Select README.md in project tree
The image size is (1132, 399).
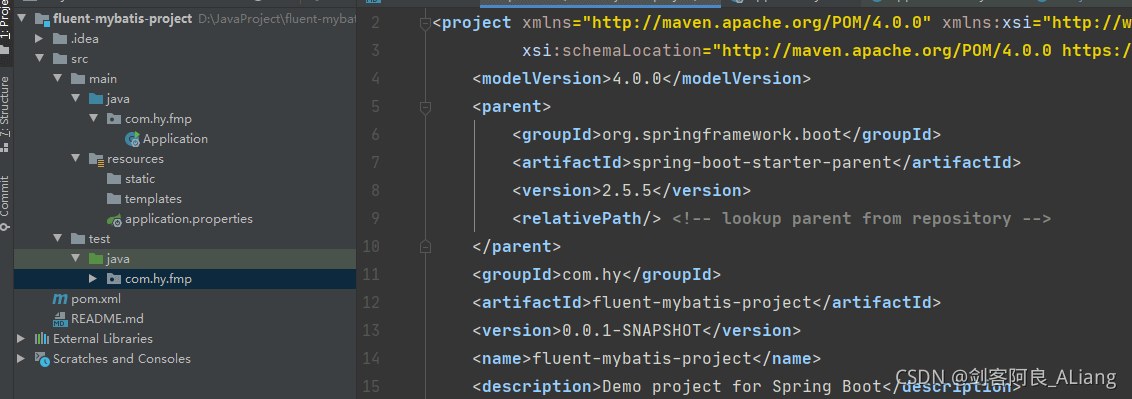pos(107,319)
